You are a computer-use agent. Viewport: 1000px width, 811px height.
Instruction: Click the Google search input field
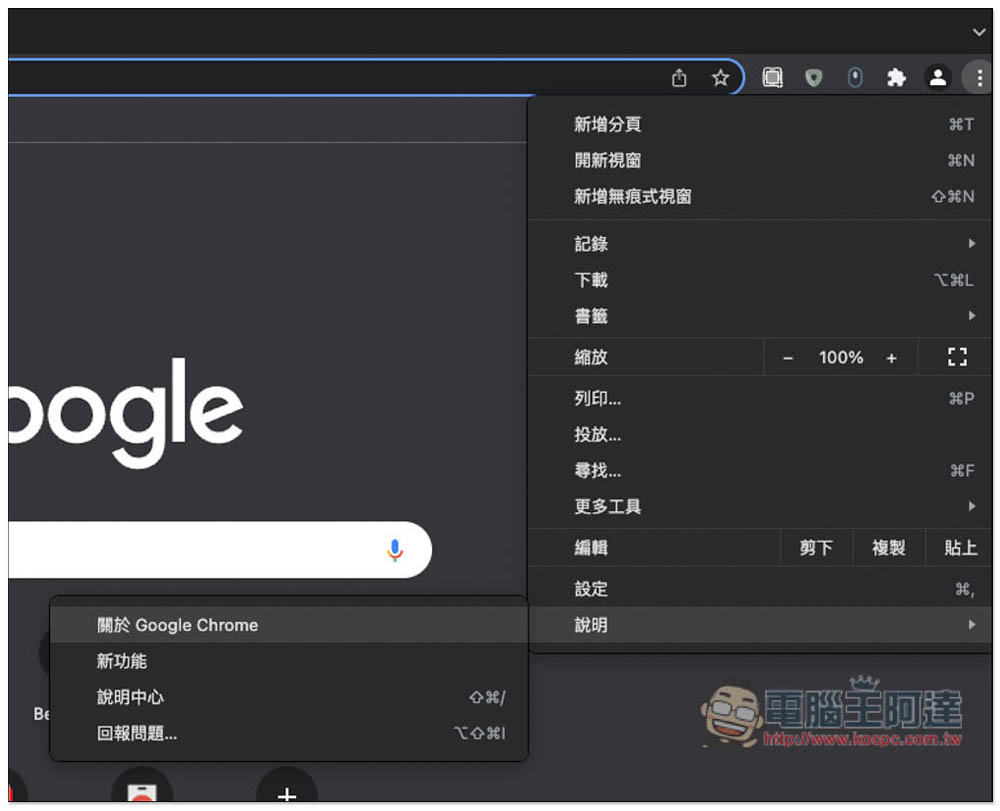click(219, 550)
